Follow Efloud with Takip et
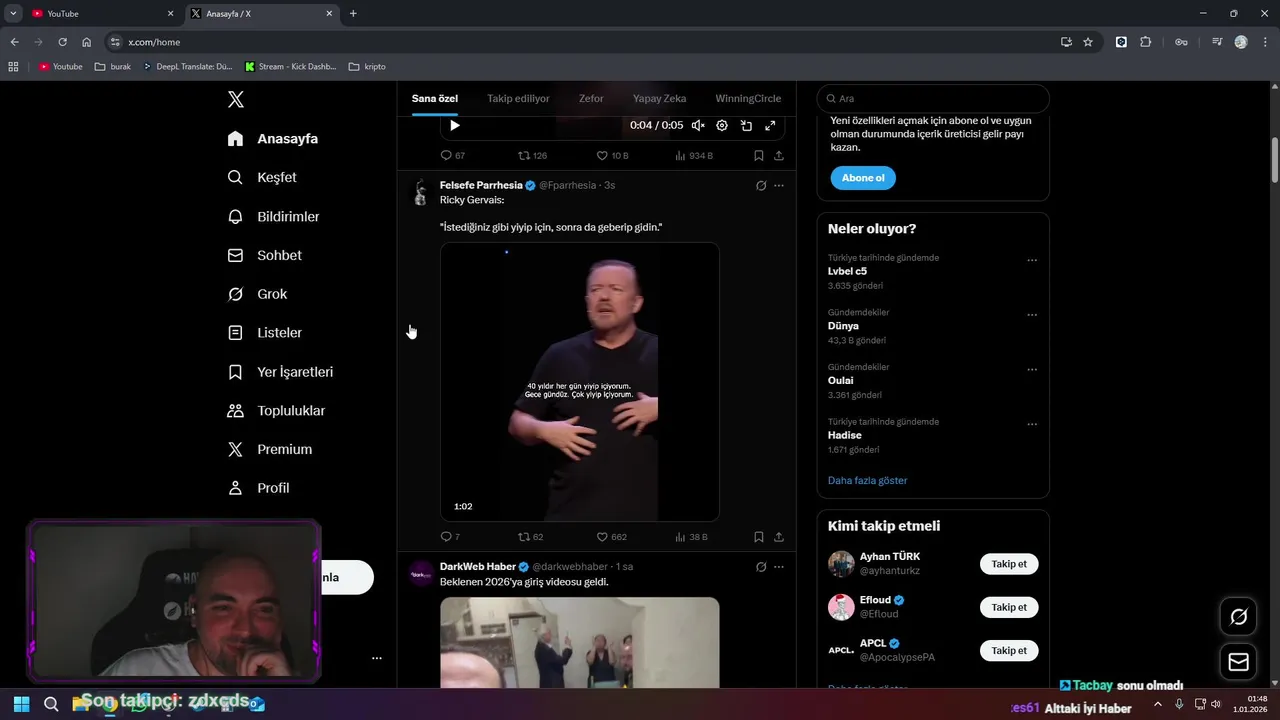This screenshot has width=1280, height=720. click(x=1009, y=607)
